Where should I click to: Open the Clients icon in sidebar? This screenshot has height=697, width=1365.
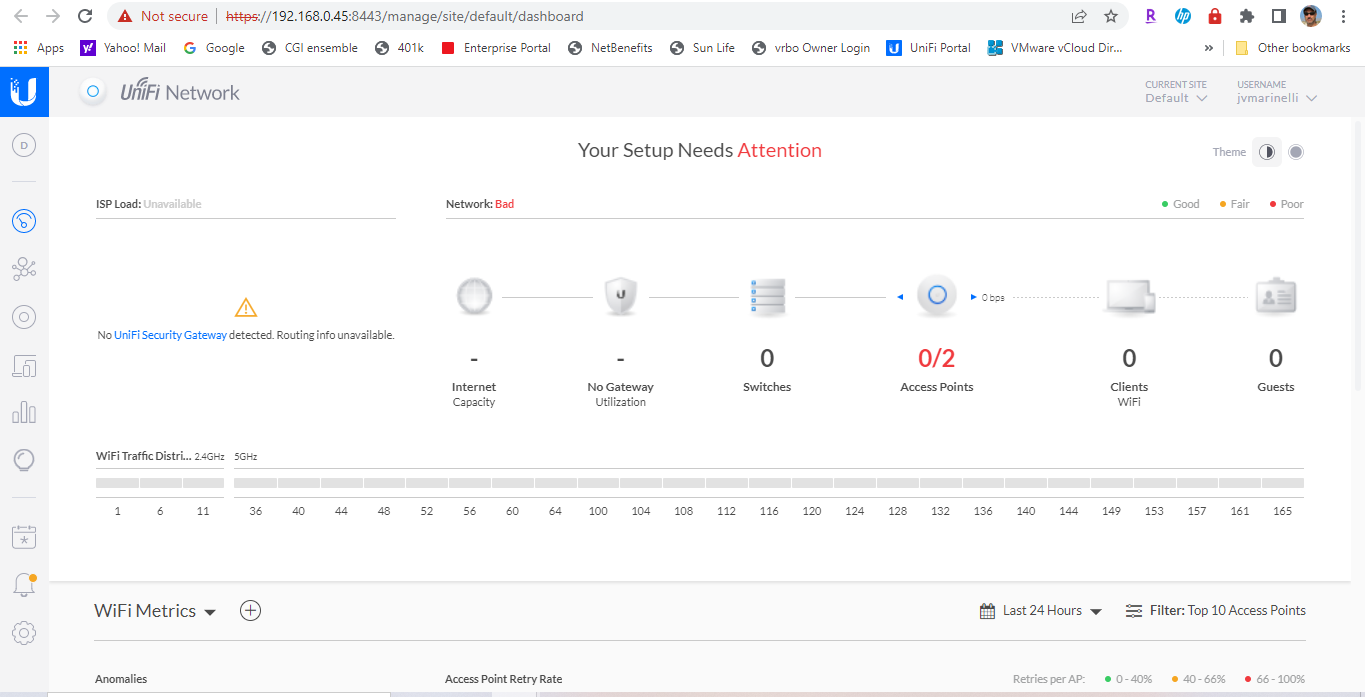[x=24, y=366]
